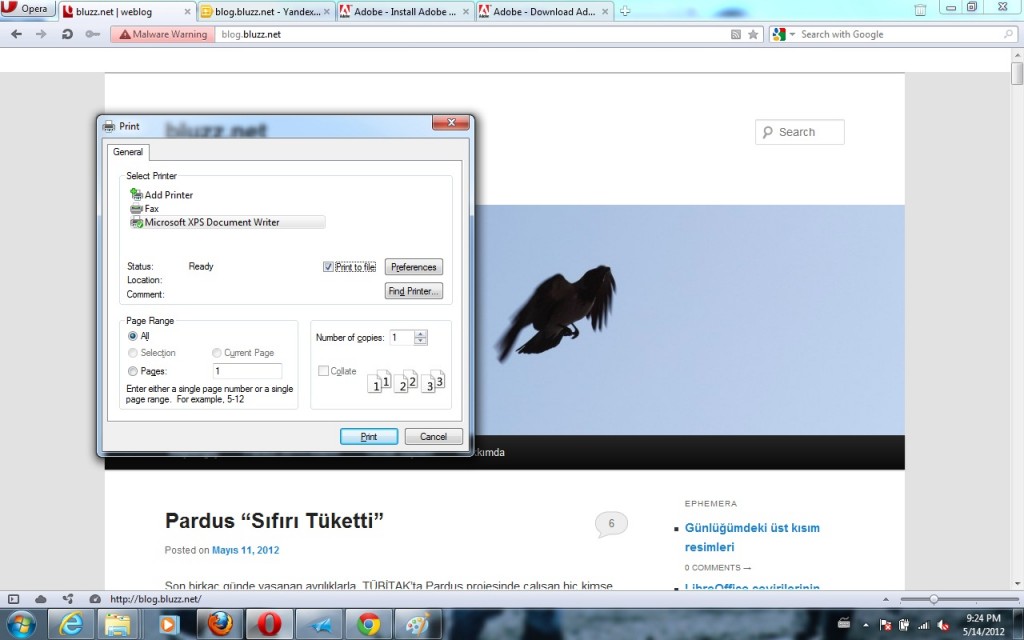Open Windows Explorer from the taskbar
The height and width of the screenshot is (640, 1024).
118,625
